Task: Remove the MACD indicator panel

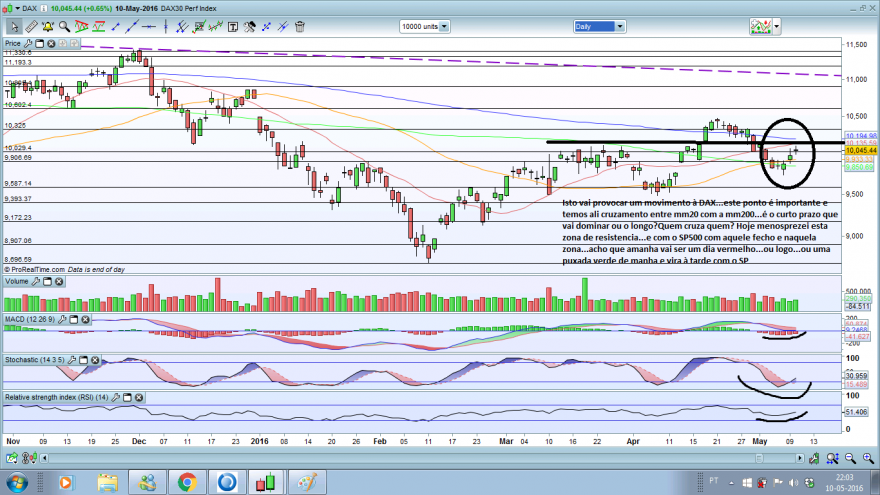Action: (85, 319)
